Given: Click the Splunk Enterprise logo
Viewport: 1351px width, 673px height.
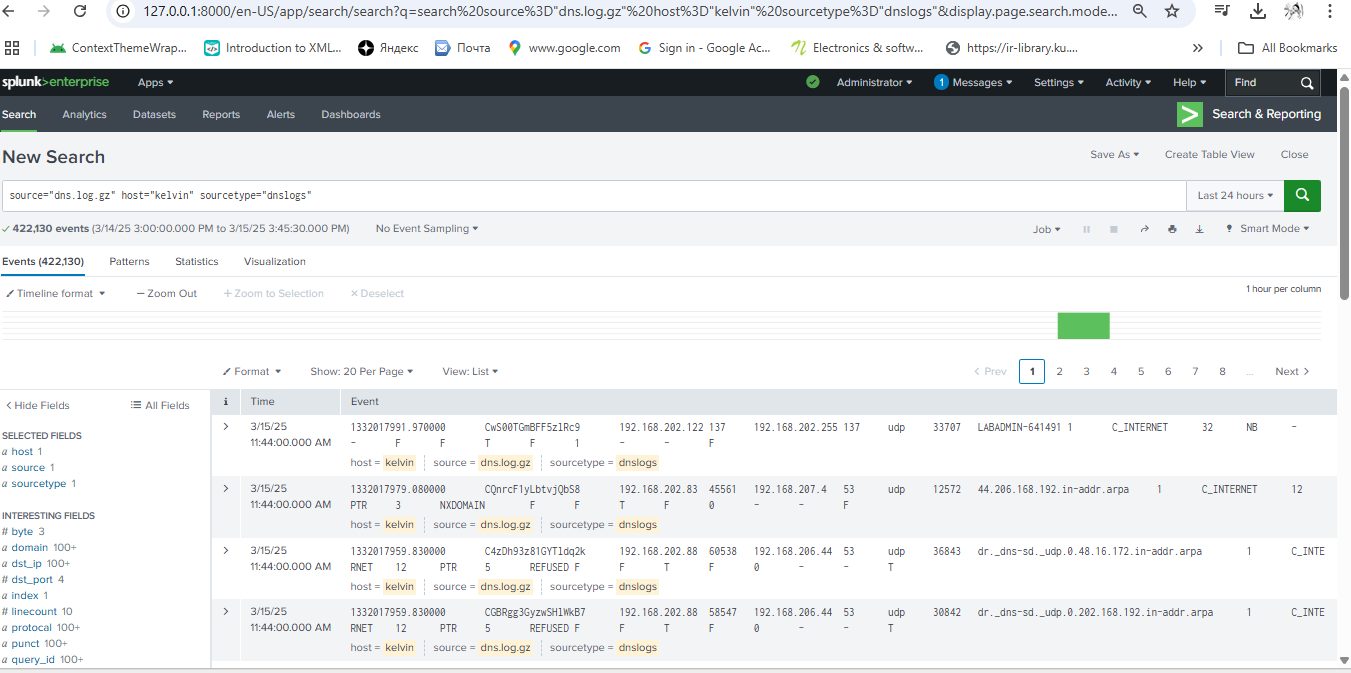Looking at the screenshot, I should tap(56, 82).
